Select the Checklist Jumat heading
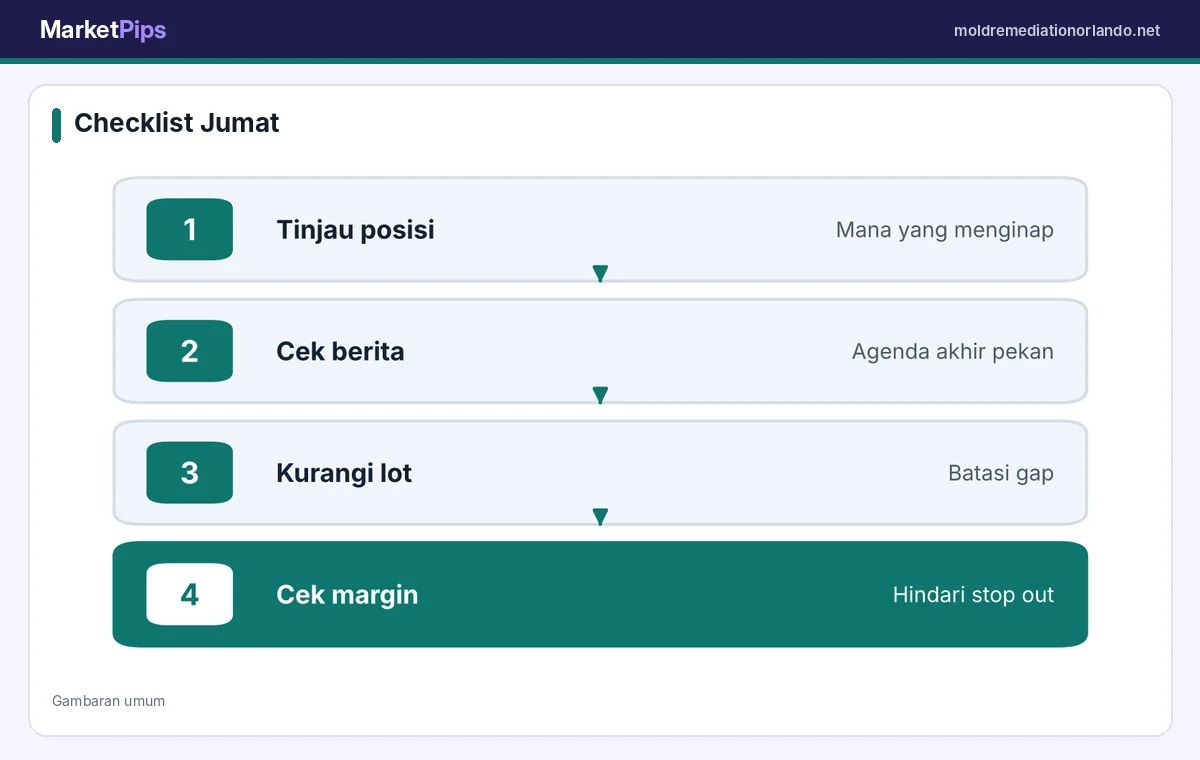 pyautogui.click(x=177, y=123)
